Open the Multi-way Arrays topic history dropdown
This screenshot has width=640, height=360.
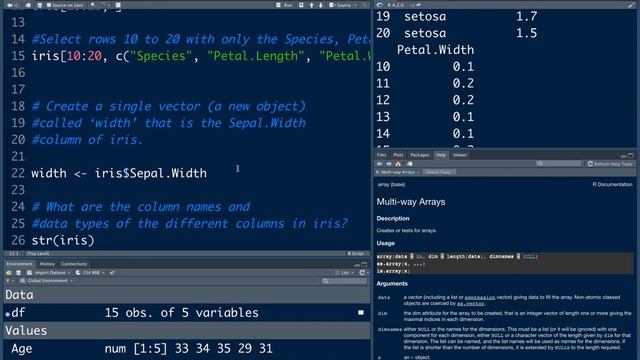[397, 172]
